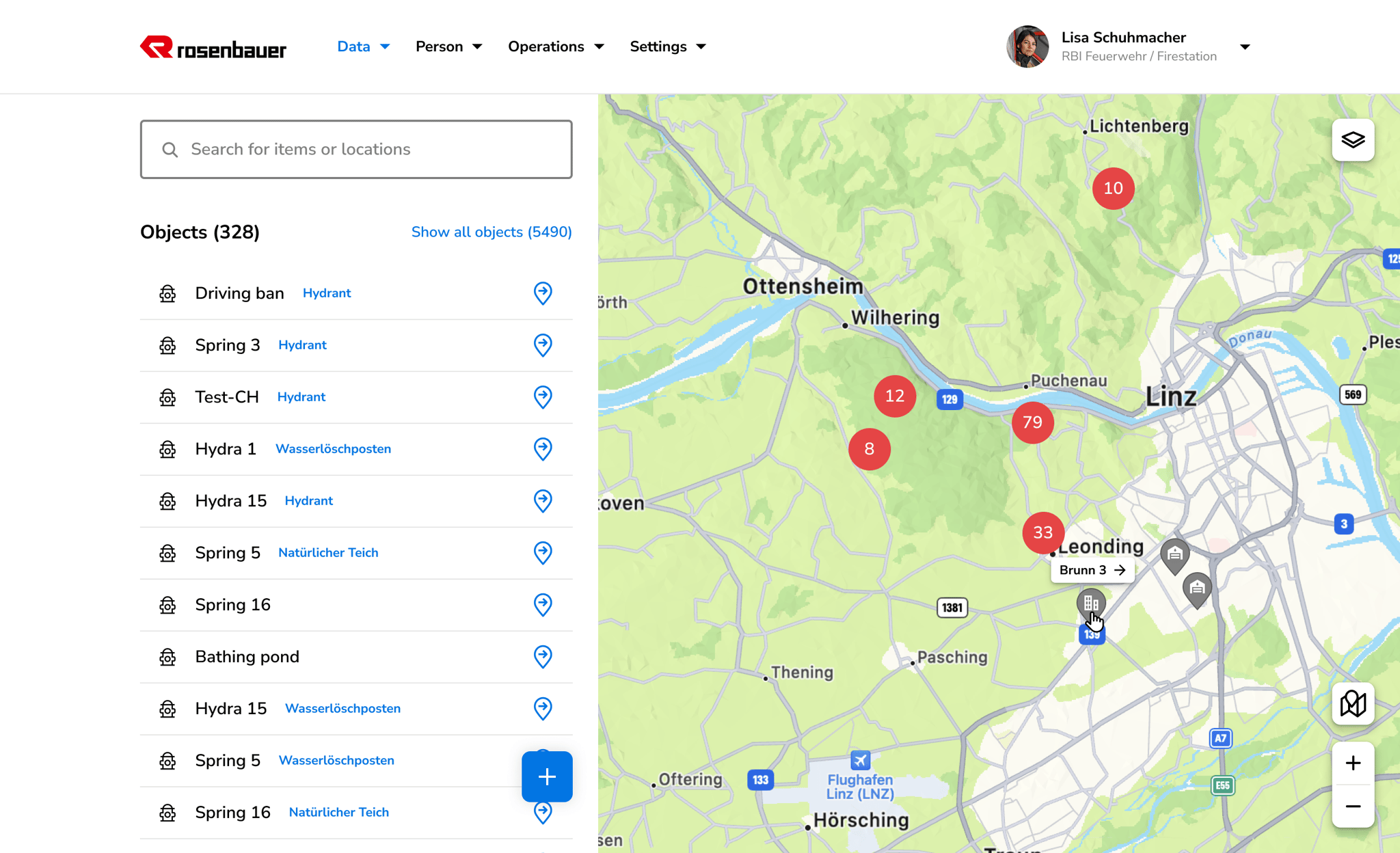Open navigation for the Driving ban hydrant

click(x=543, y=293)
